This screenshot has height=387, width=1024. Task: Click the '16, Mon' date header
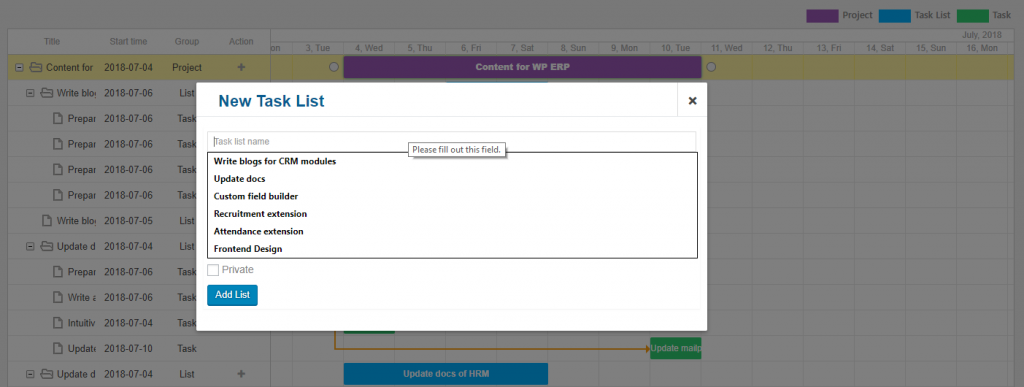[982, 48]
